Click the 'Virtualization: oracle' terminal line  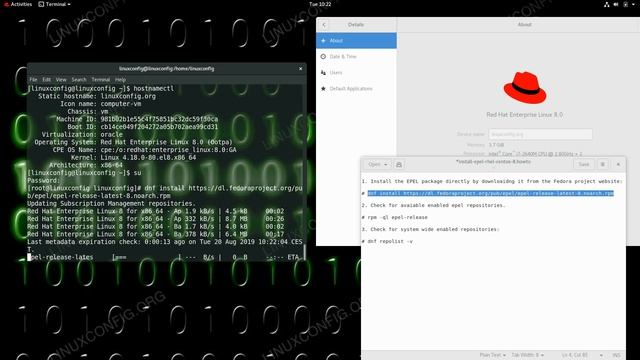(x=82, y=134)
